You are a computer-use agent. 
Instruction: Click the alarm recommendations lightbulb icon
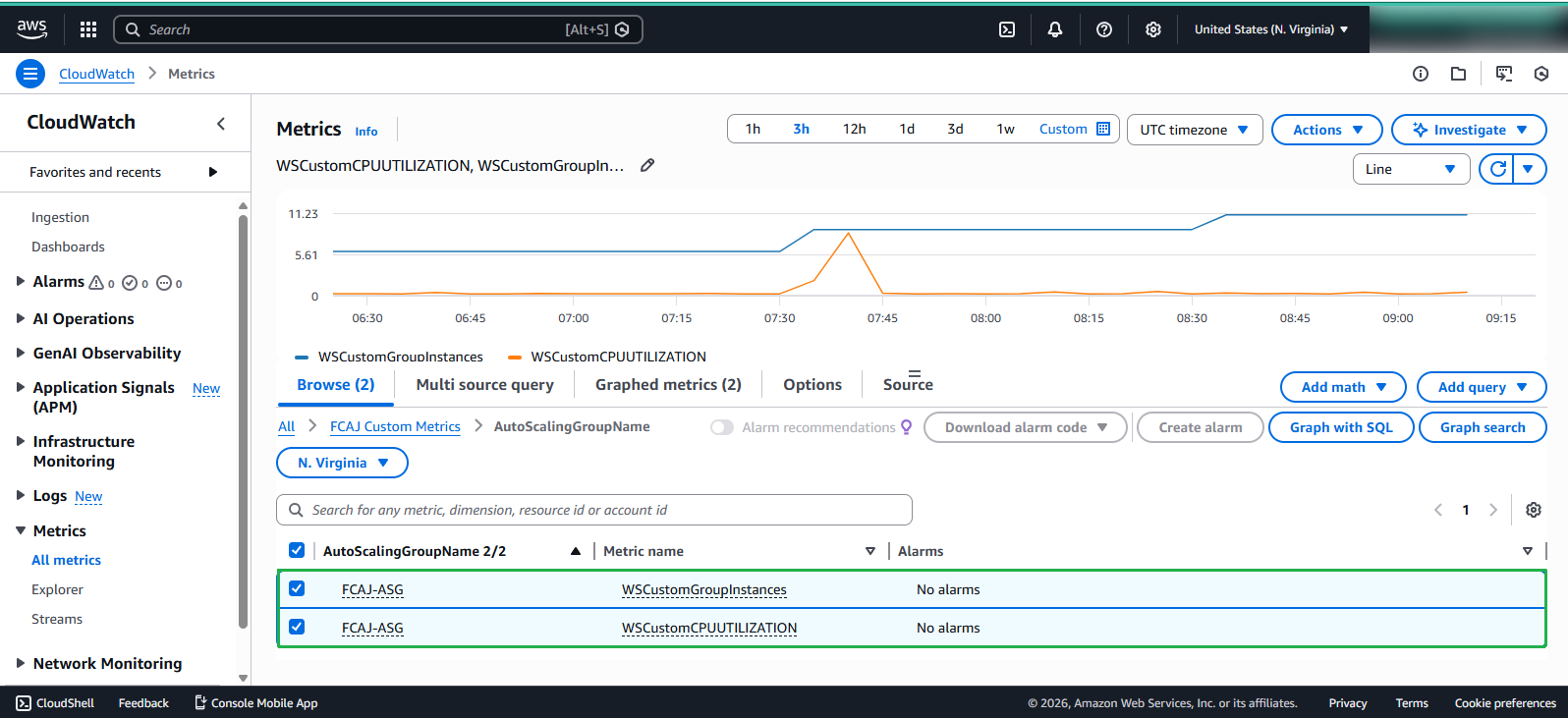click(907, 427)
